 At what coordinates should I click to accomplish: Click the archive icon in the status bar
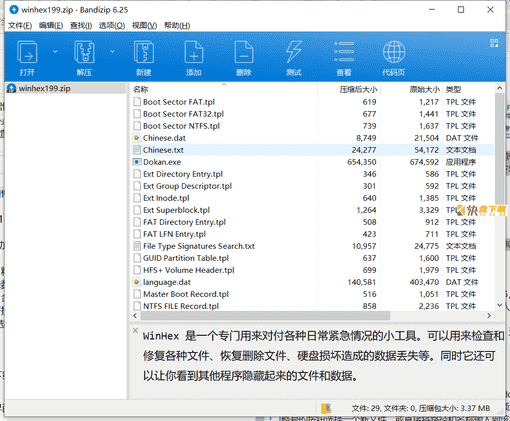326,408
